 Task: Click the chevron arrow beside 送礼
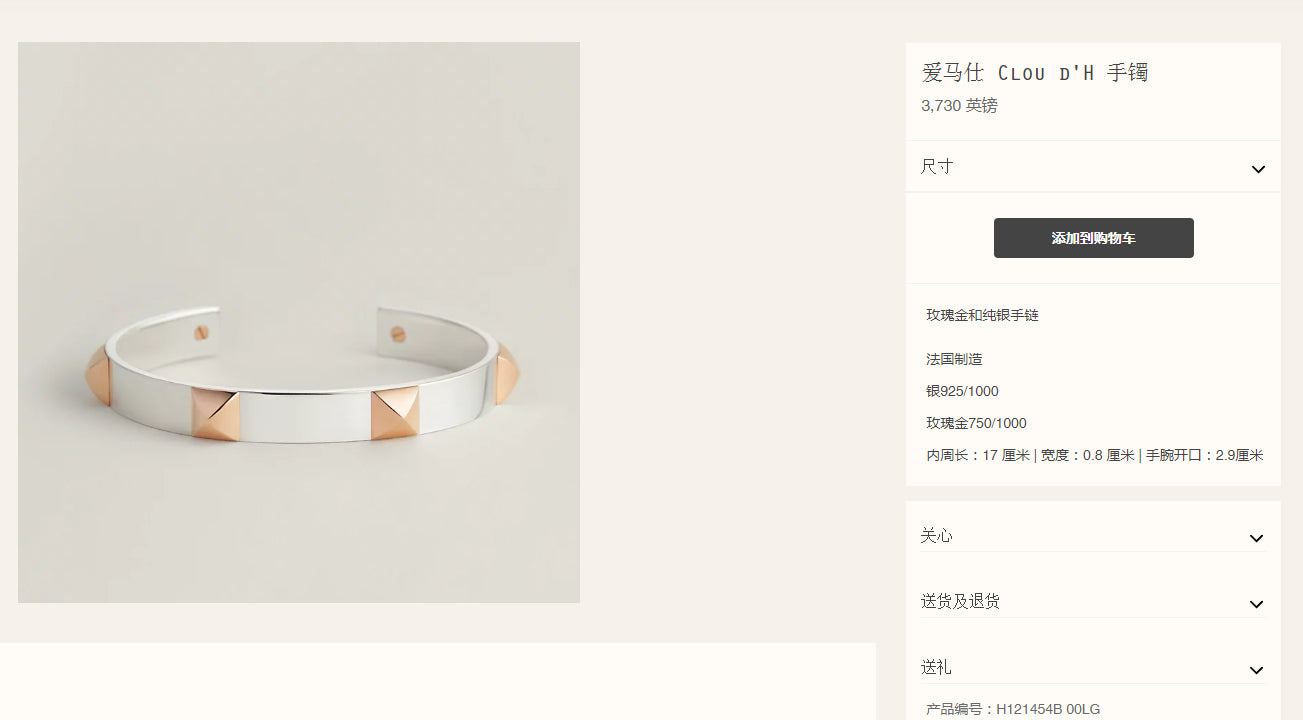[x=1256, y=670]
